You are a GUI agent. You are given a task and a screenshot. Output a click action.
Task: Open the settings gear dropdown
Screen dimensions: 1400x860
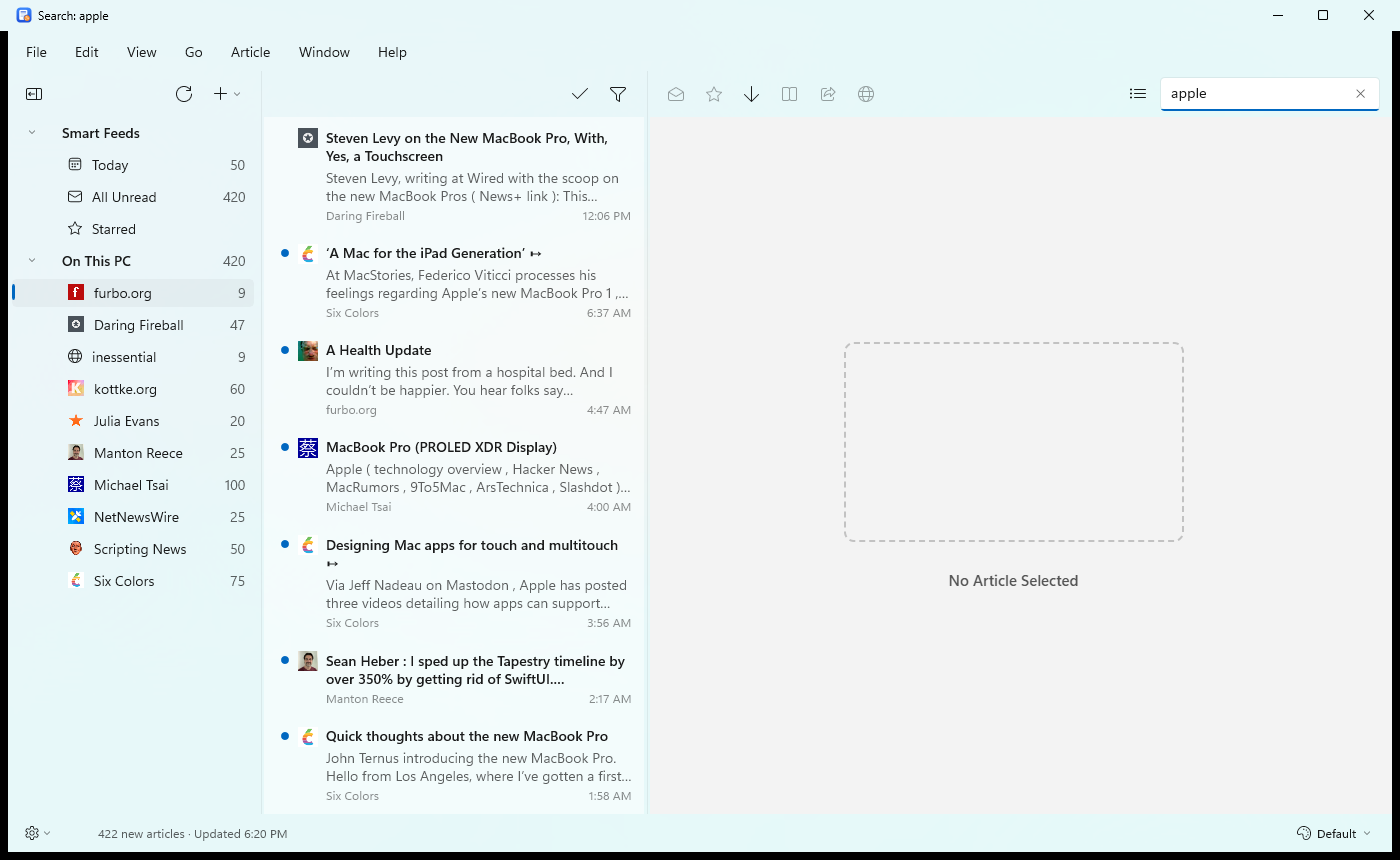click(x=38, y=833)
